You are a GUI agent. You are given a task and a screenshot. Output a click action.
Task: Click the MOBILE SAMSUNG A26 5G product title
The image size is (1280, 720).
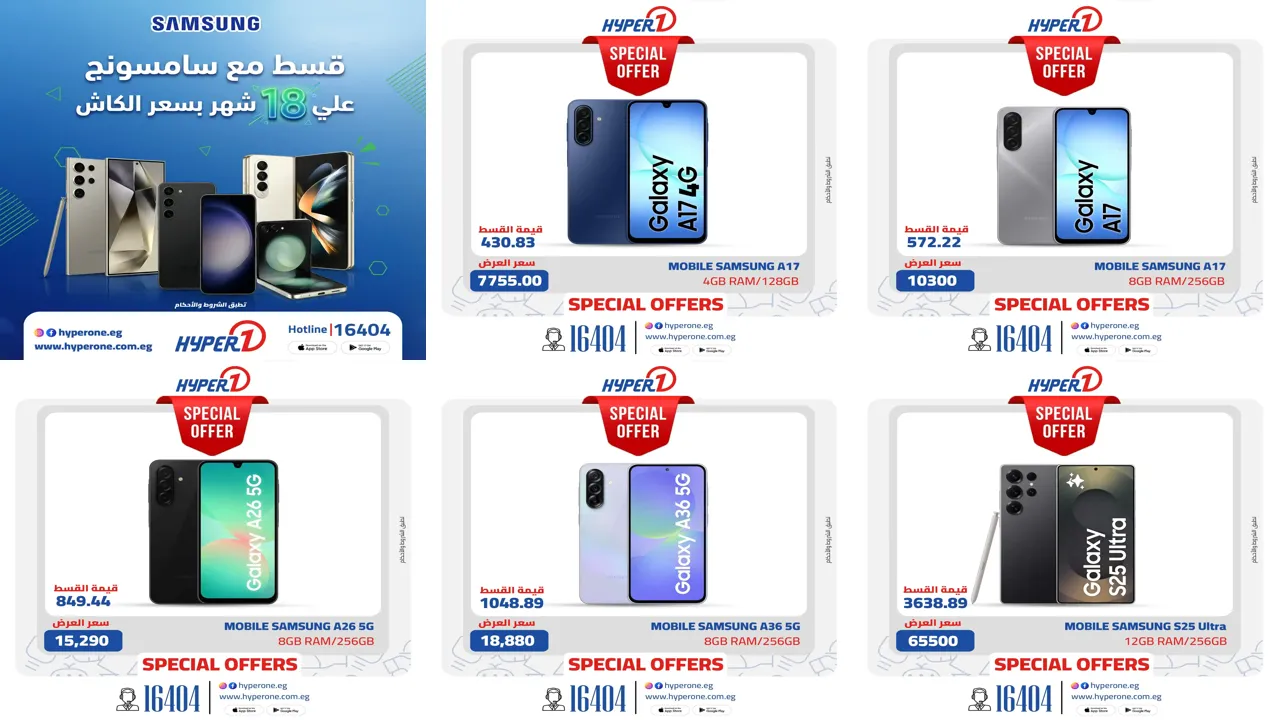299,627
